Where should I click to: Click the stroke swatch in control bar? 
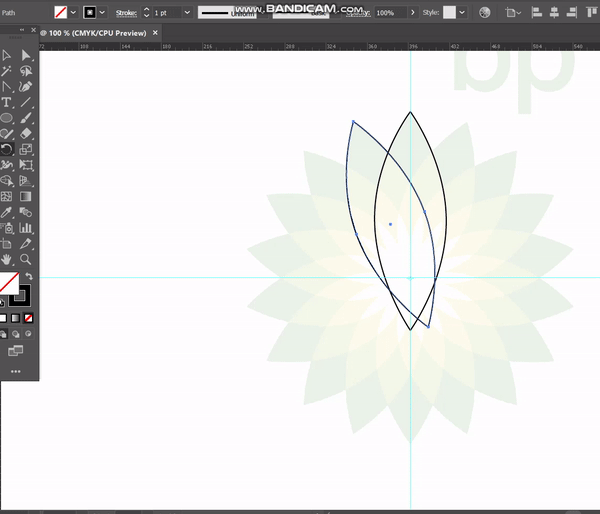[x=90, y=13]
